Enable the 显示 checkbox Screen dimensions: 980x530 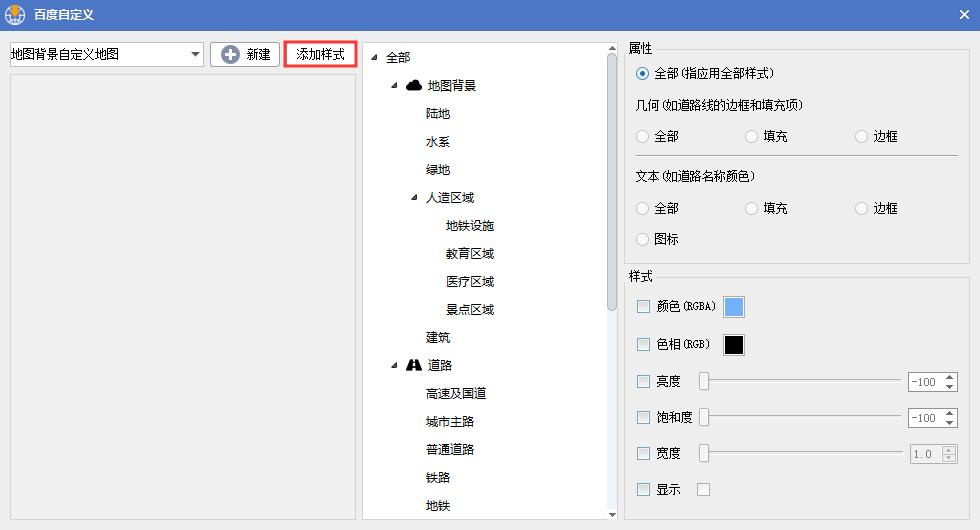(x=643, y=489)
